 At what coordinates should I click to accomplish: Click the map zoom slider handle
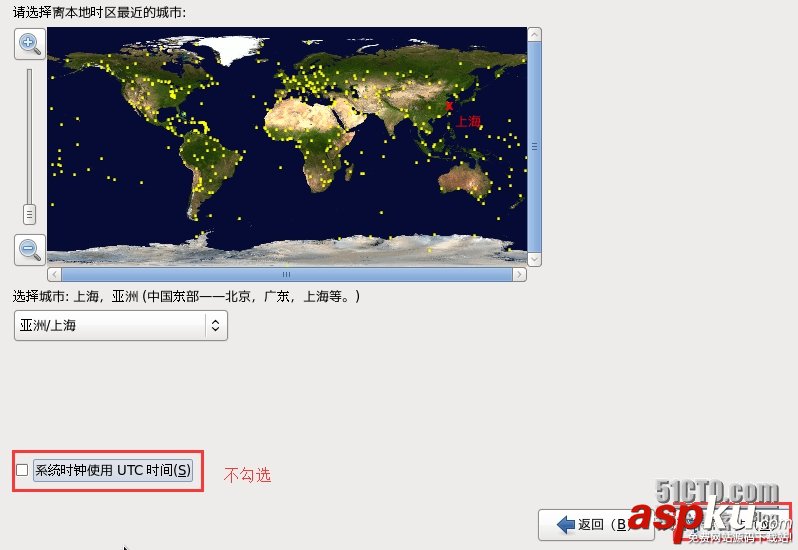[30, 215]
